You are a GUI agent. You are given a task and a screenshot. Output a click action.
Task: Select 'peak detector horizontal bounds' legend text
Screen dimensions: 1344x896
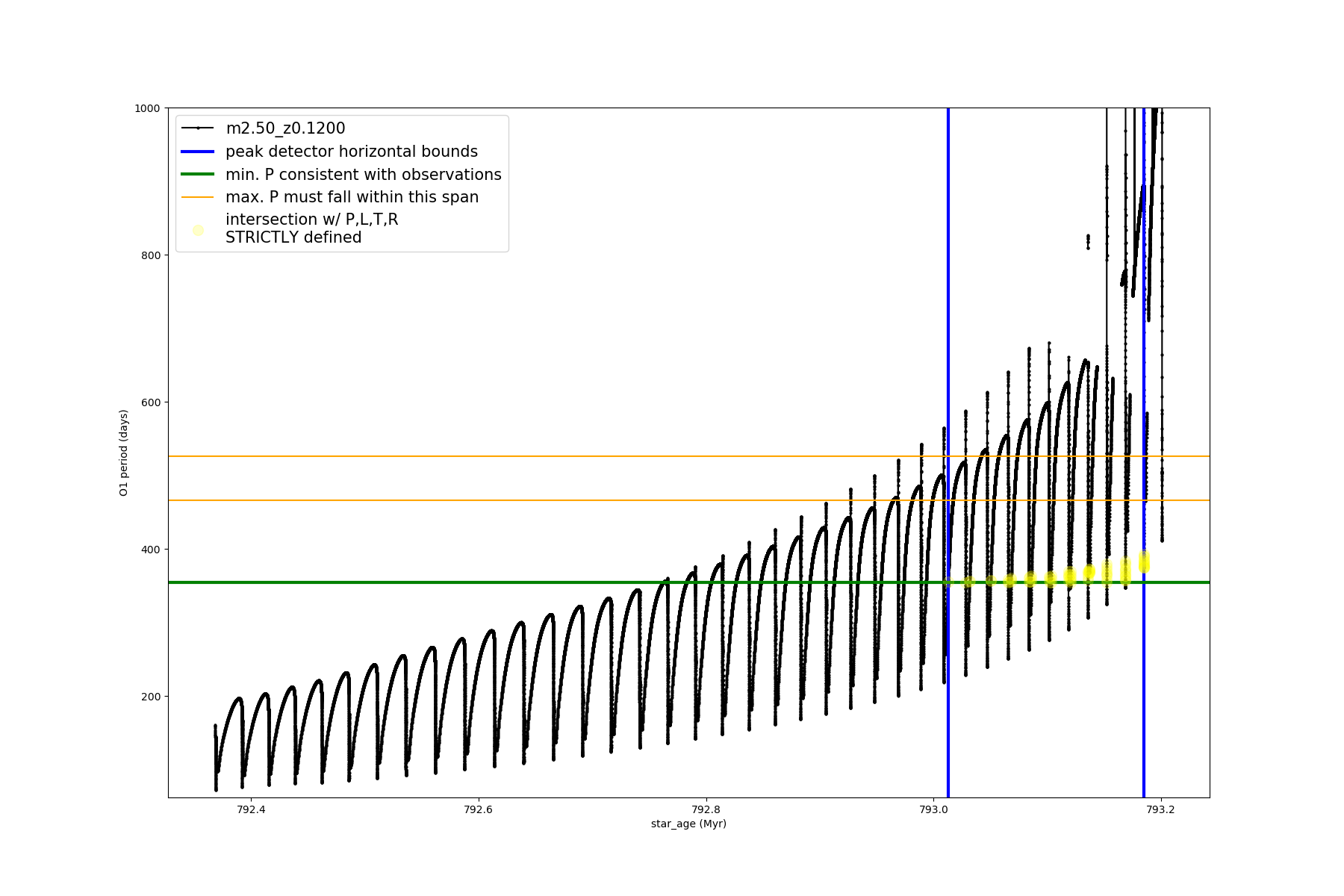click(x=352, y=152)
